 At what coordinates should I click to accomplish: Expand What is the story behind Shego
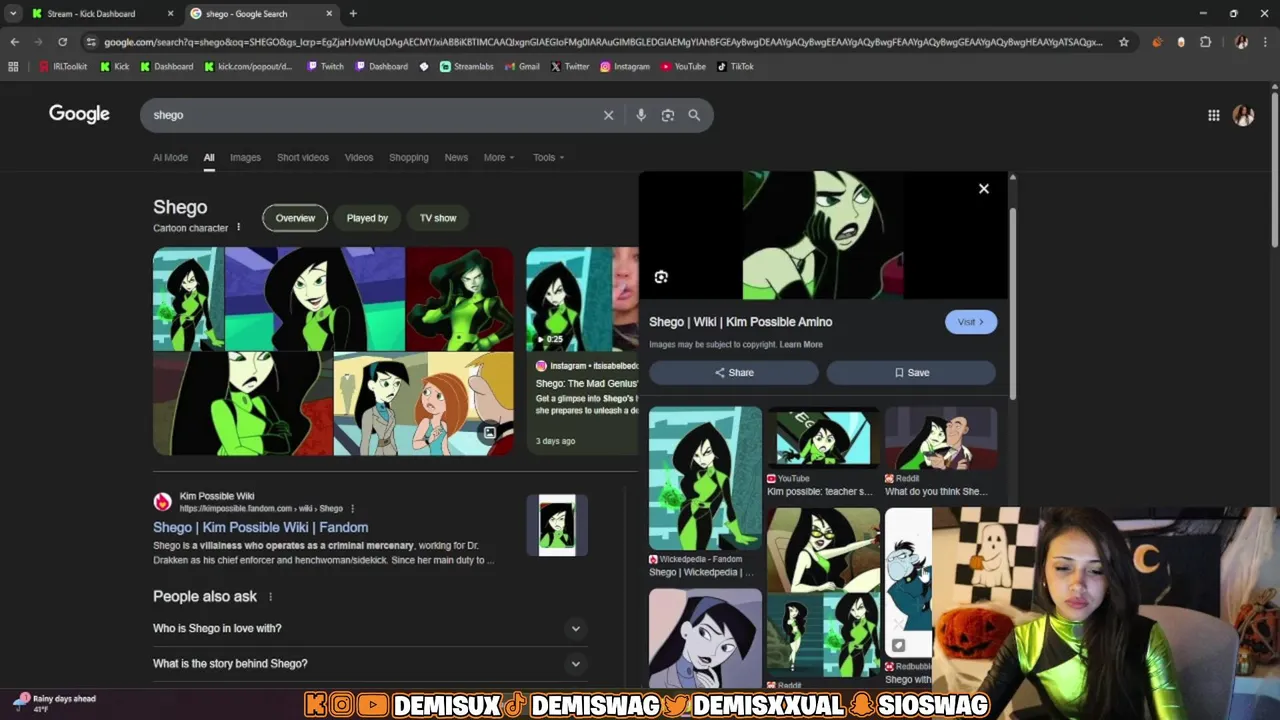pos(370,663)
